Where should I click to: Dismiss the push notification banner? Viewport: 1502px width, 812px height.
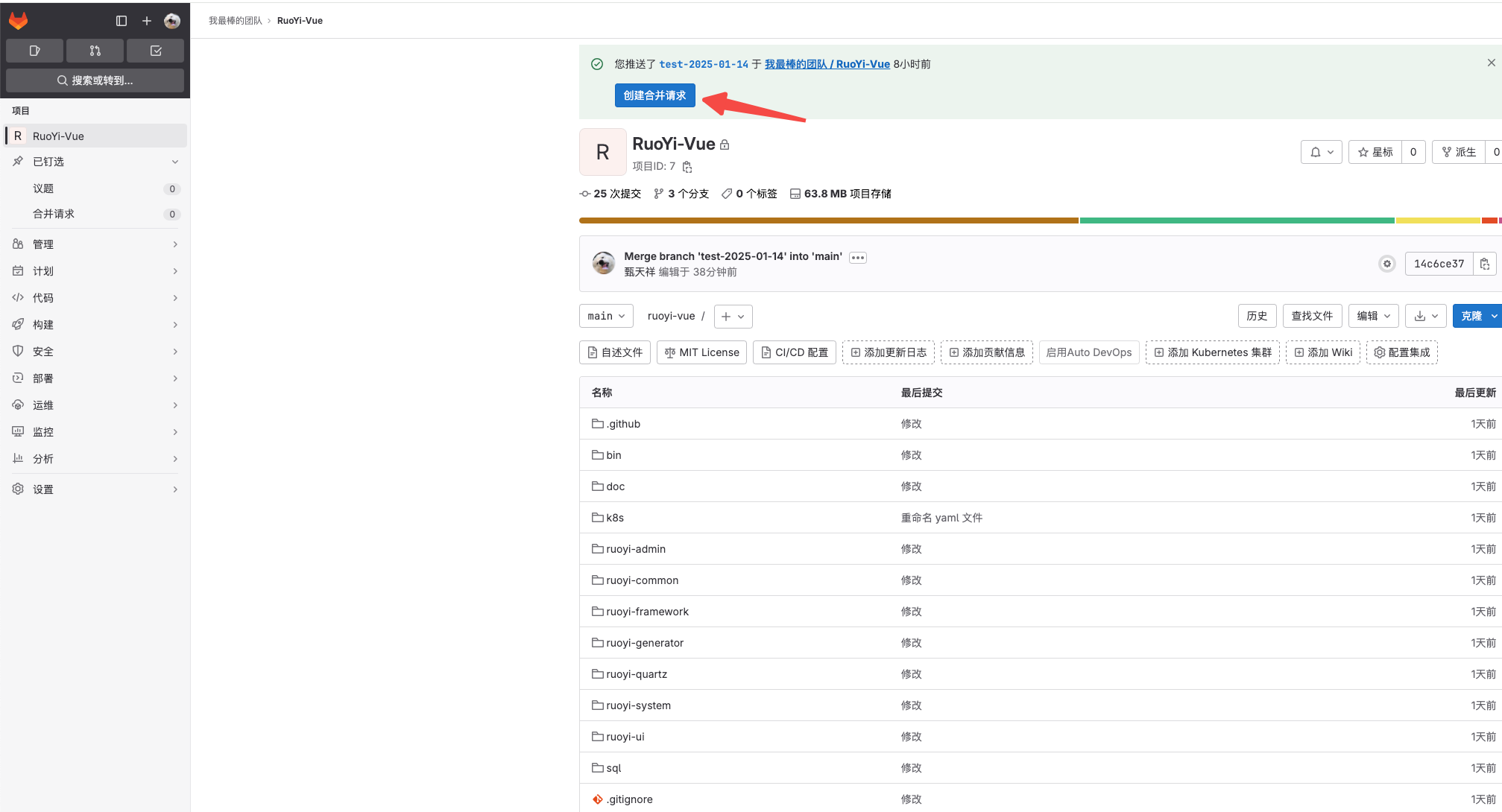pyautogui.click(x=1491, y=63)
